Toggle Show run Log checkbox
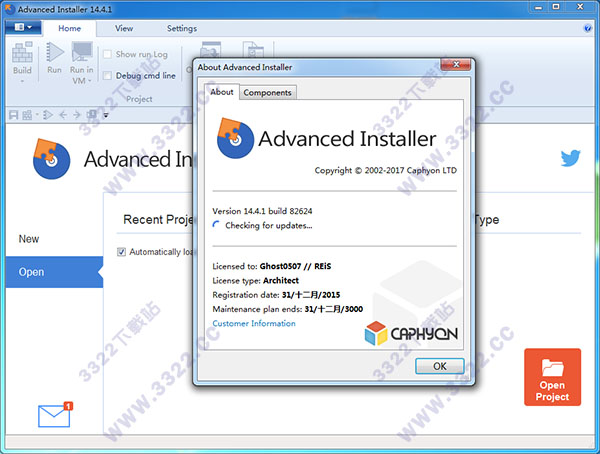The height and width of the screenshot is (454, 600). point(108,54)
